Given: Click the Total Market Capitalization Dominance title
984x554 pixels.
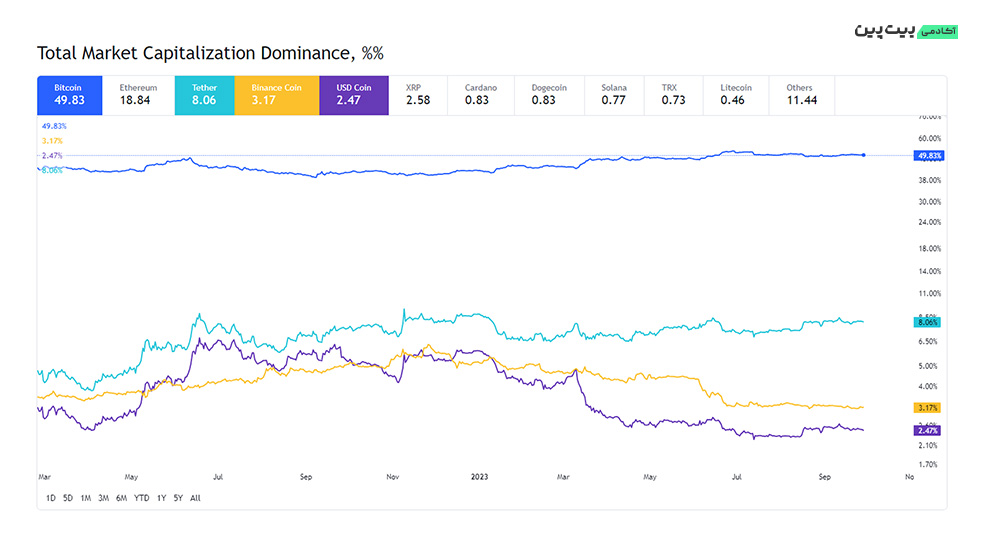Looking at the screenshot, I should click(210, 53).
